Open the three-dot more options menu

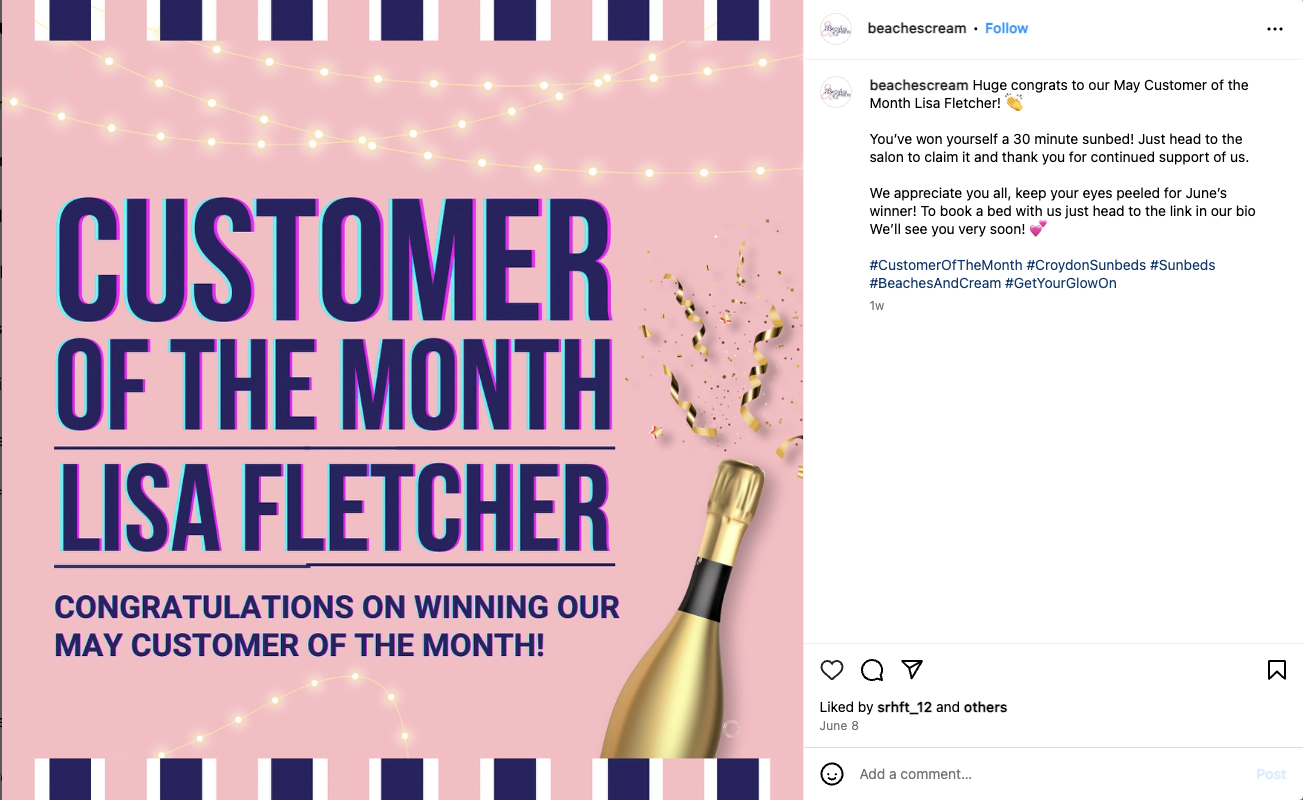[x=1274, y=29]
